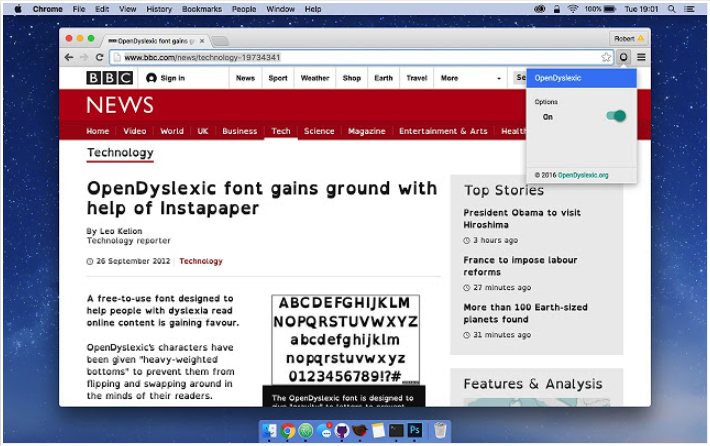Open the Chrome hamburger menu
The height and width of the screenshot is (446, 710).
[x=641, y=57]
